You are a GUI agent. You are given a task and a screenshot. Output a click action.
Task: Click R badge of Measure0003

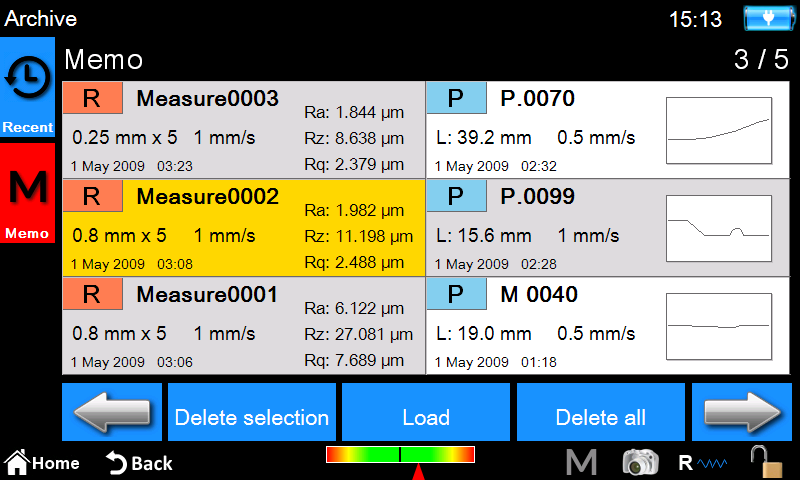93,98
